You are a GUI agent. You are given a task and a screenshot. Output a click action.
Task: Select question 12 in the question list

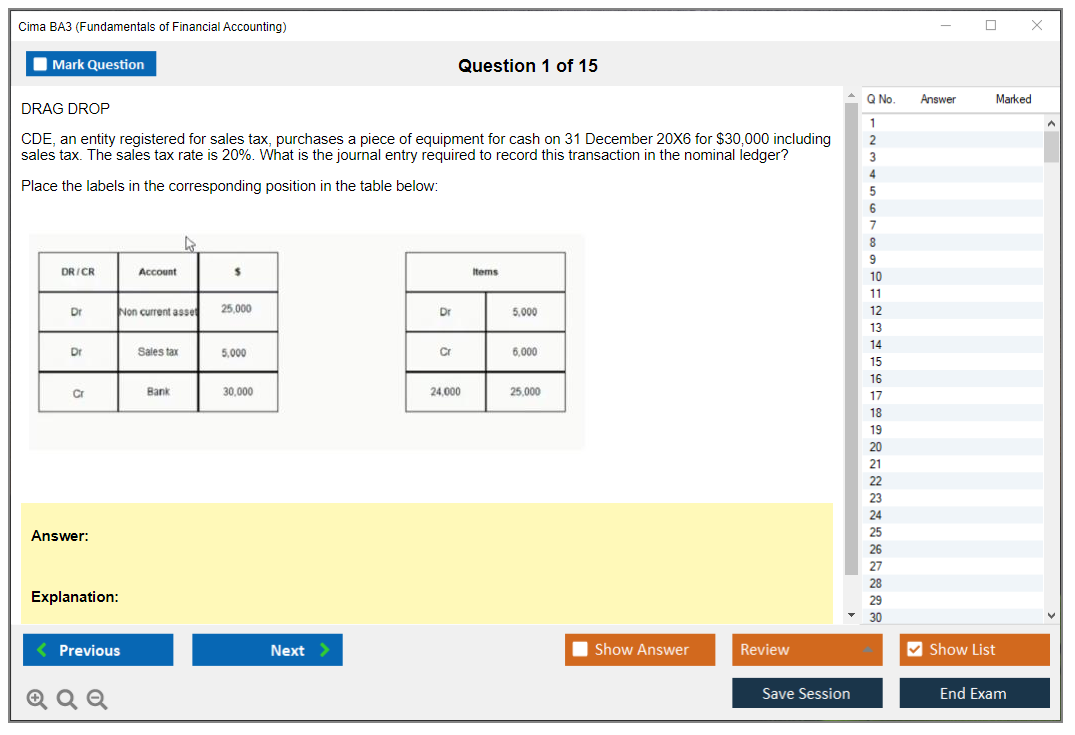pos(875,310)
